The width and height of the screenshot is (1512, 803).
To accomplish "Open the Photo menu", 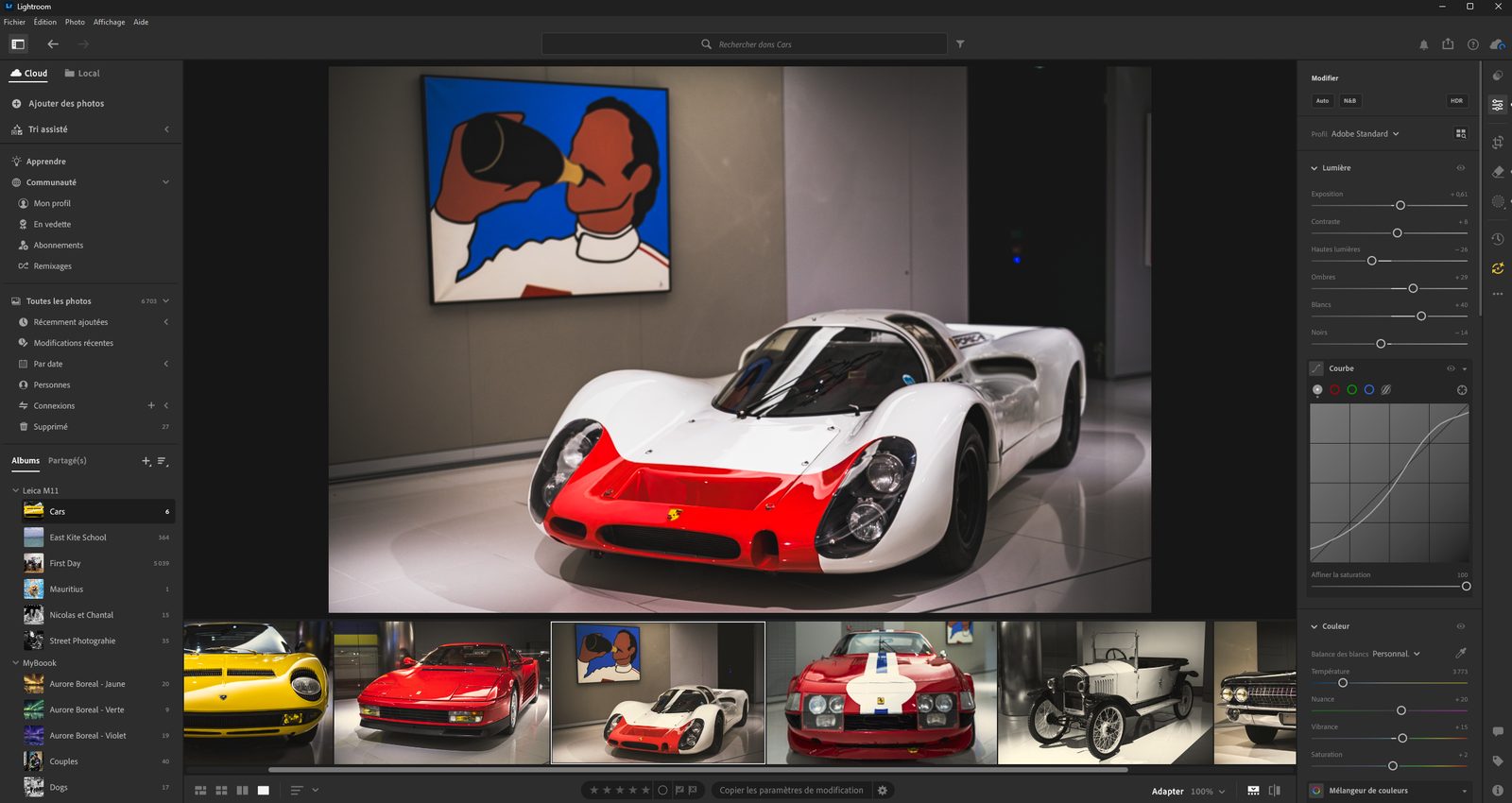I will [x=75, y=22].
